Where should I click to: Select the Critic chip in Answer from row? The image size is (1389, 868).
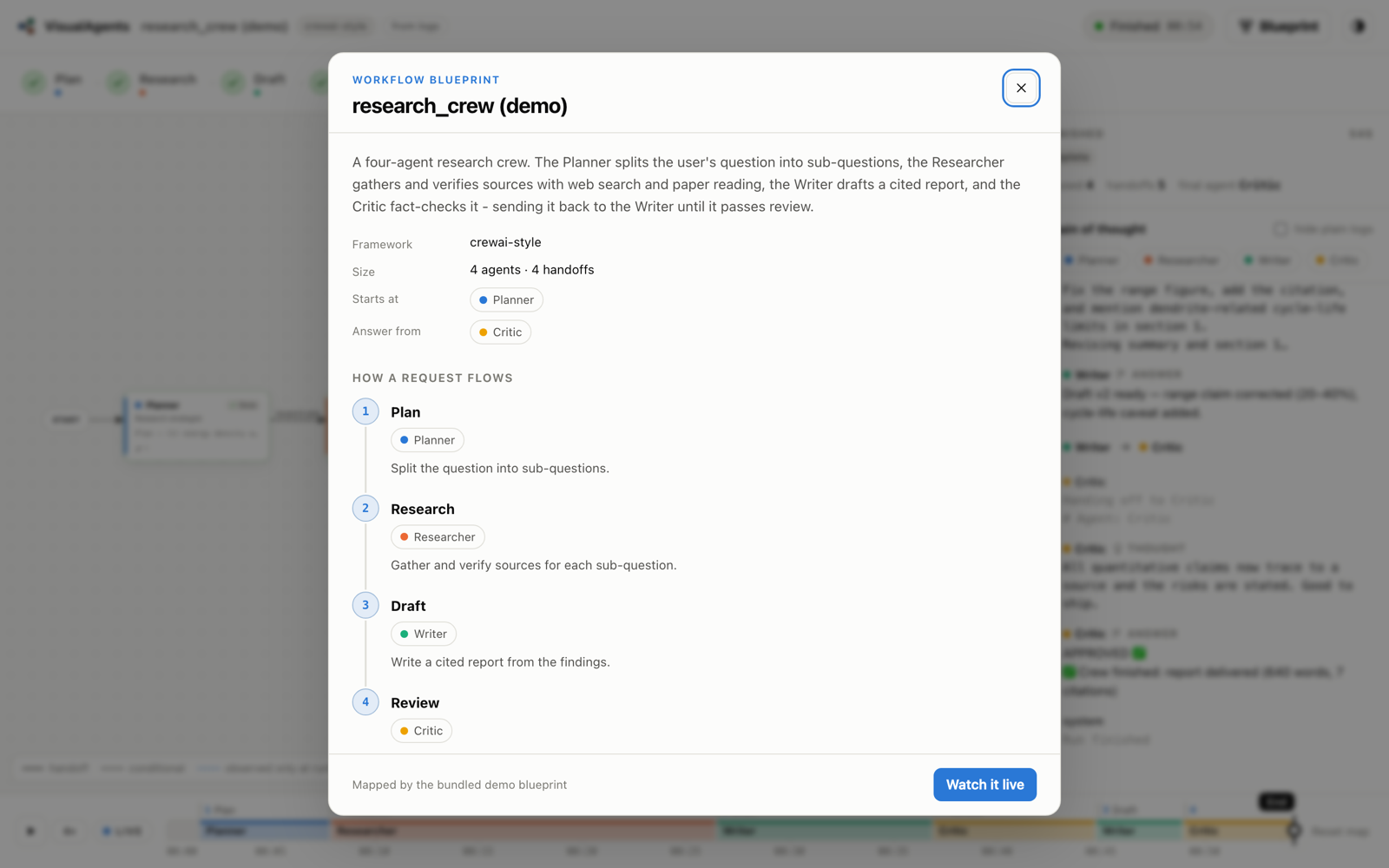tap(500, 332)
